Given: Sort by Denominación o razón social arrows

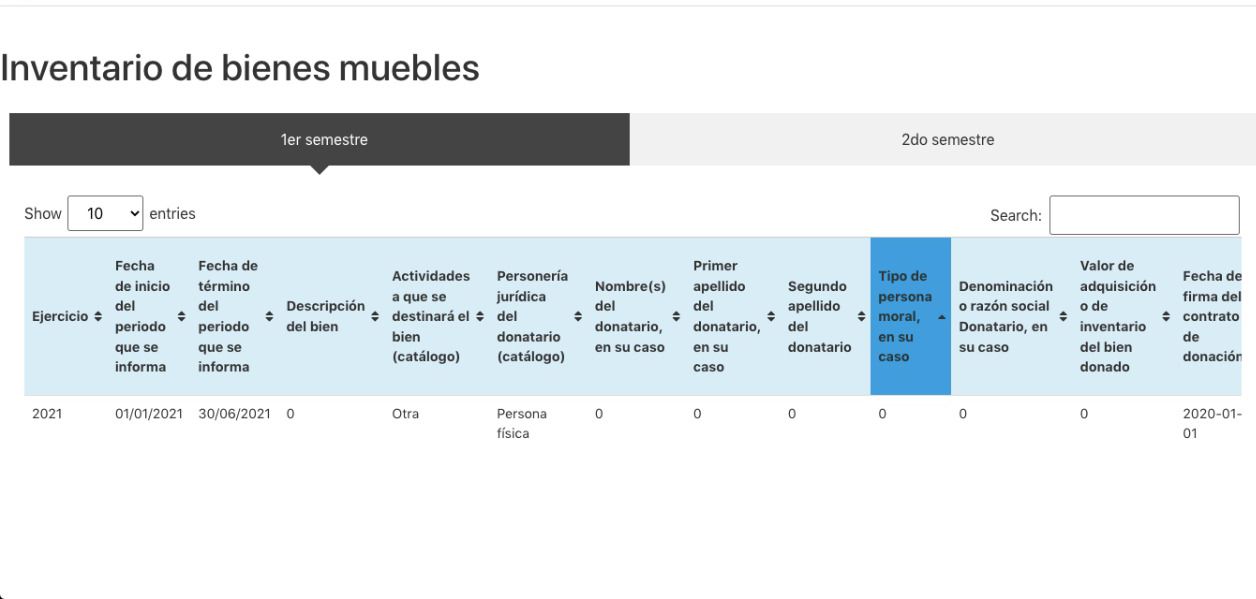Looking at the screenshot, I should point(1062,317).
